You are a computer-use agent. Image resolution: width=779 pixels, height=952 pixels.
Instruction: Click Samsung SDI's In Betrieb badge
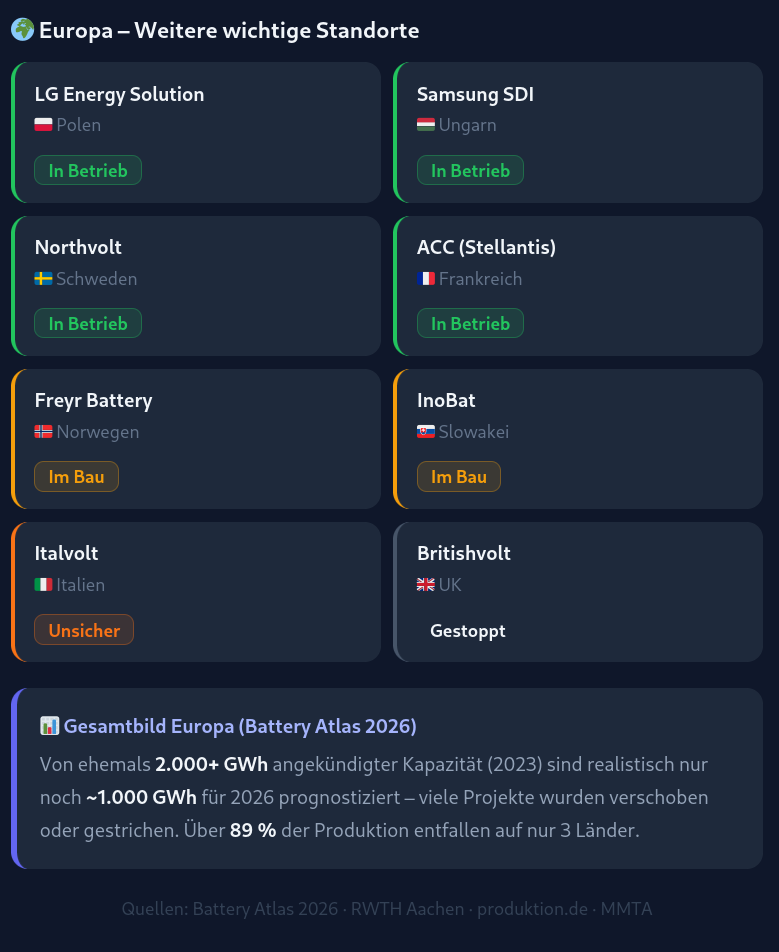(x=470, y=171)
